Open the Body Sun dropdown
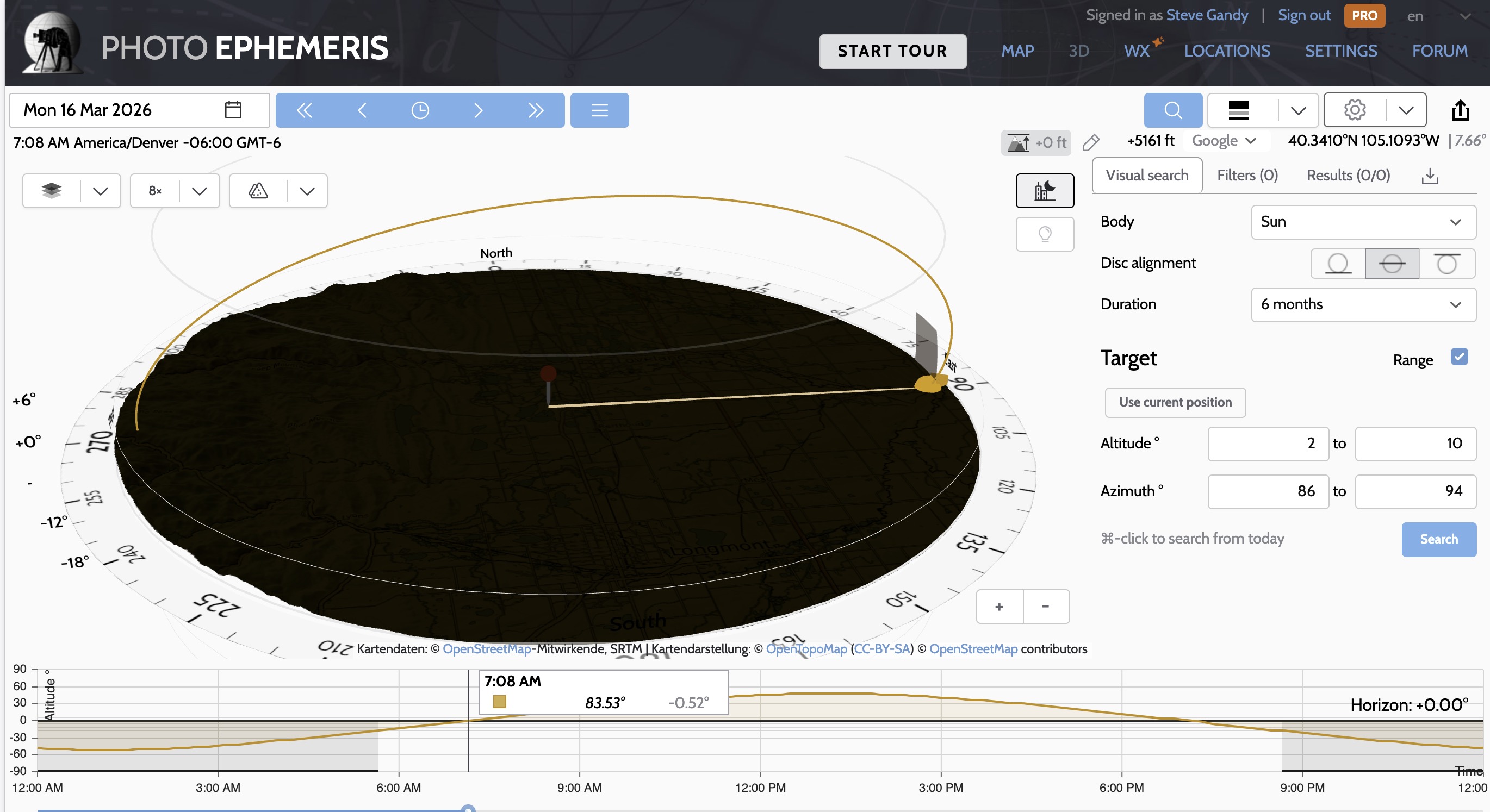The height and width of the screenshot is (812, 1490). (1363, 222)
